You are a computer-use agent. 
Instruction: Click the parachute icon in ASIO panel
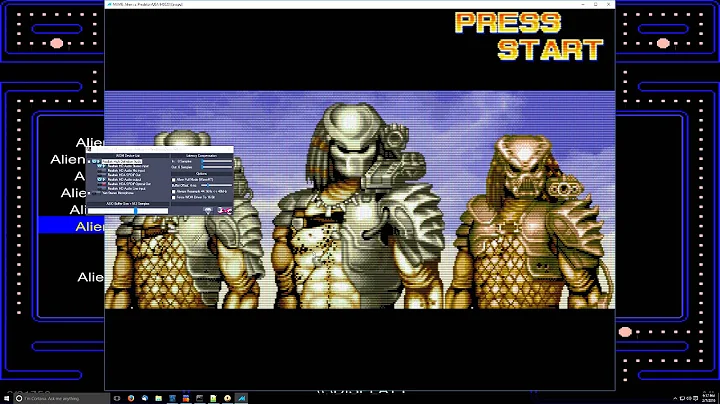(208, 210)
